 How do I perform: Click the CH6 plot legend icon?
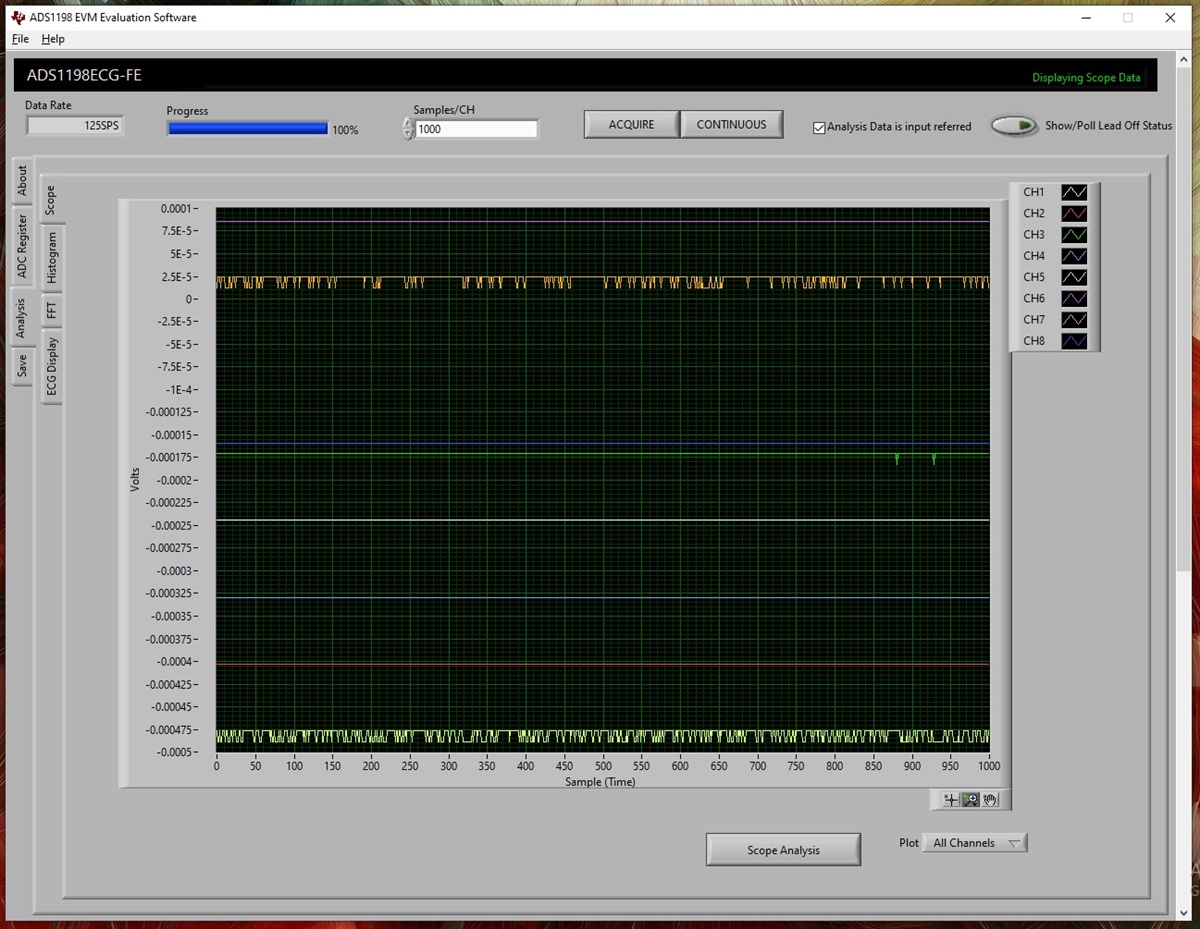point(1074,298)
